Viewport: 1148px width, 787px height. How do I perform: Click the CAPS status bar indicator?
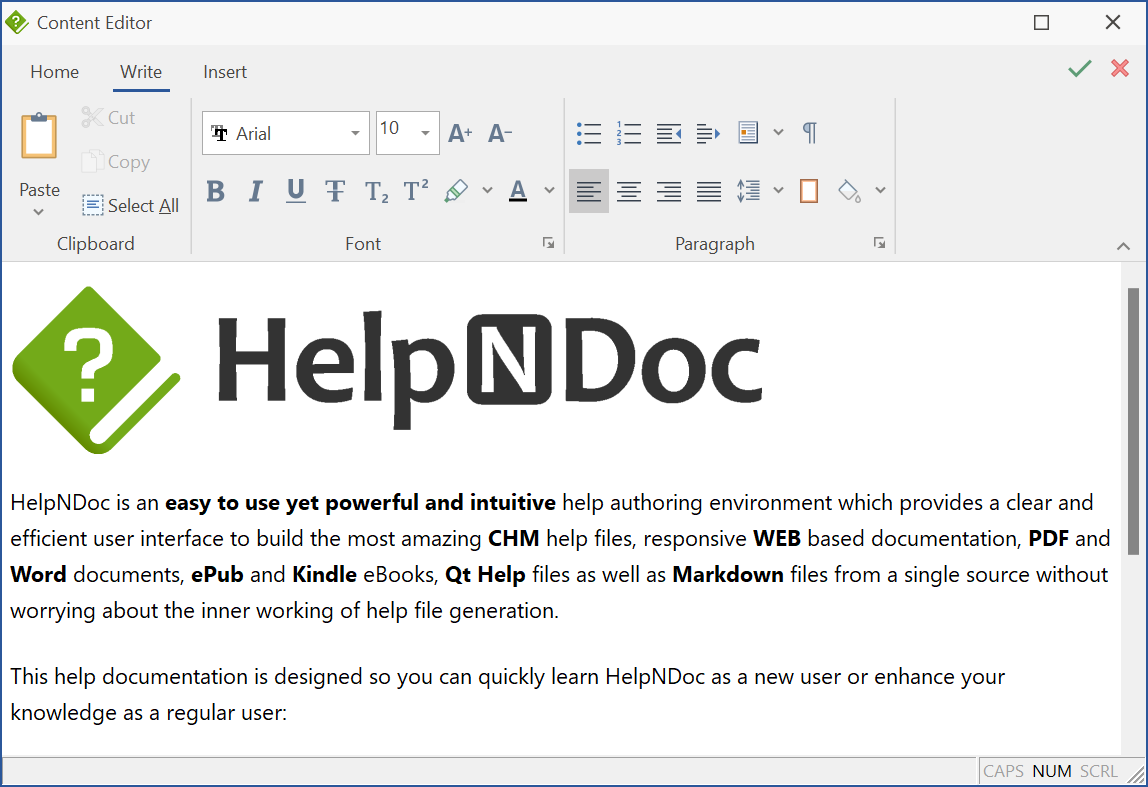[x=1003, y=771]
